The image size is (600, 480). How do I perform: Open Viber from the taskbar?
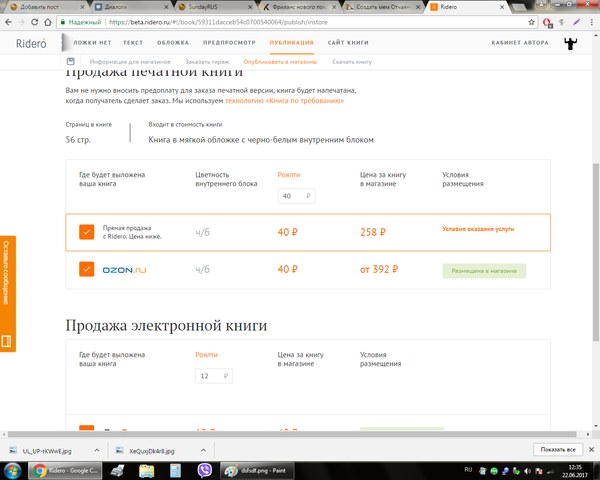pyautogui.click(x=205, y=470)
